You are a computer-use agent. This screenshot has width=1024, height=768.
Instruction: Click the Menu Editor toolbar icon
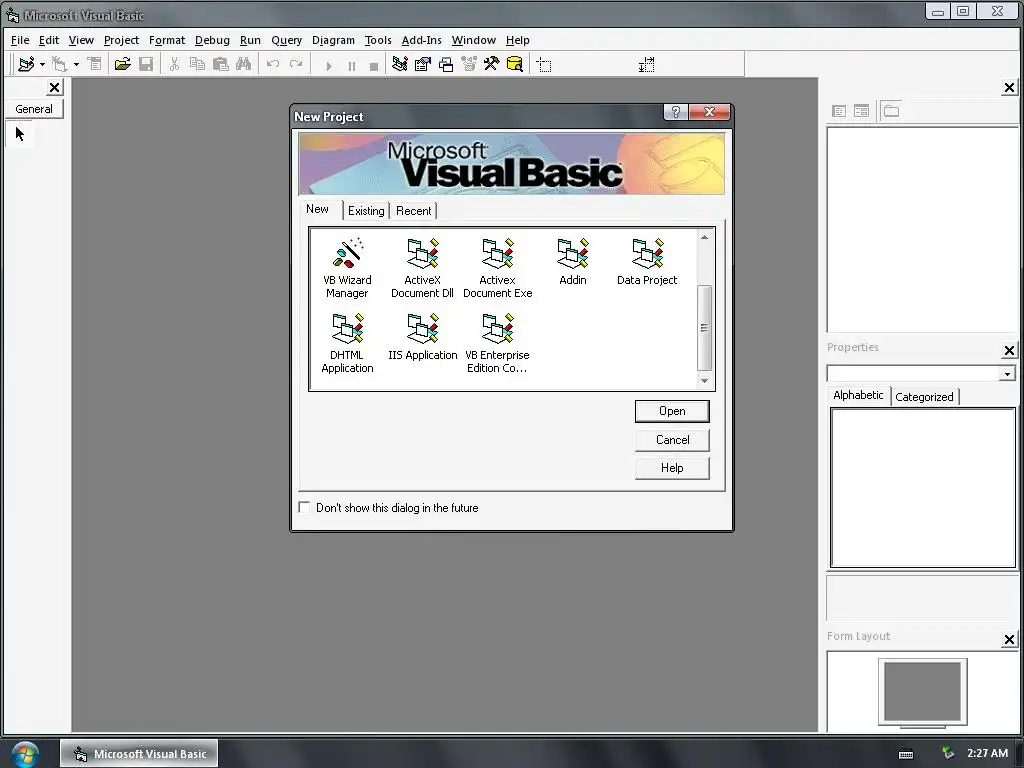pos(95,64)
